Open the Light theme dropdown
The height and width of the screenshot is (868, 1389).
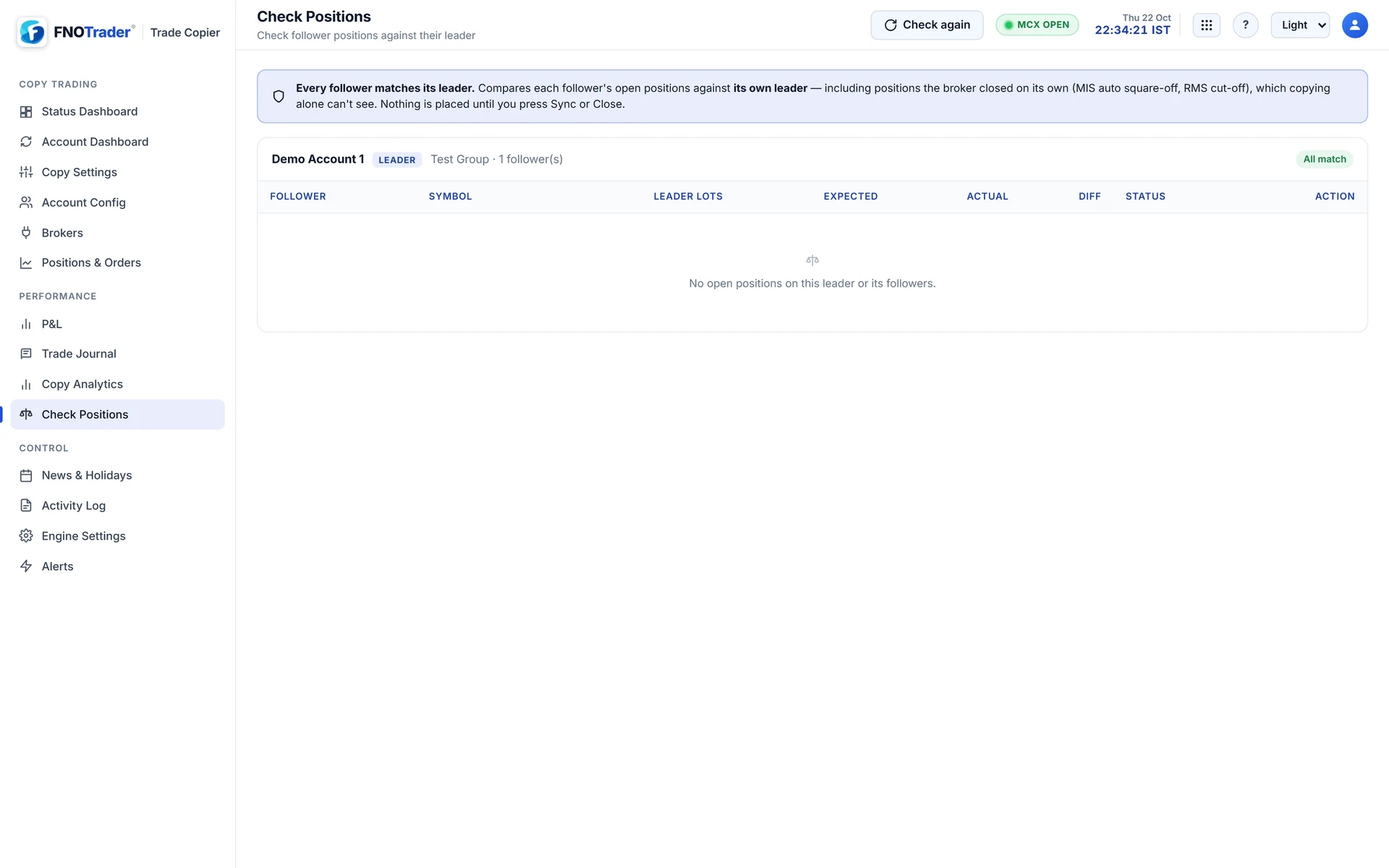[x=1300, y=25]
